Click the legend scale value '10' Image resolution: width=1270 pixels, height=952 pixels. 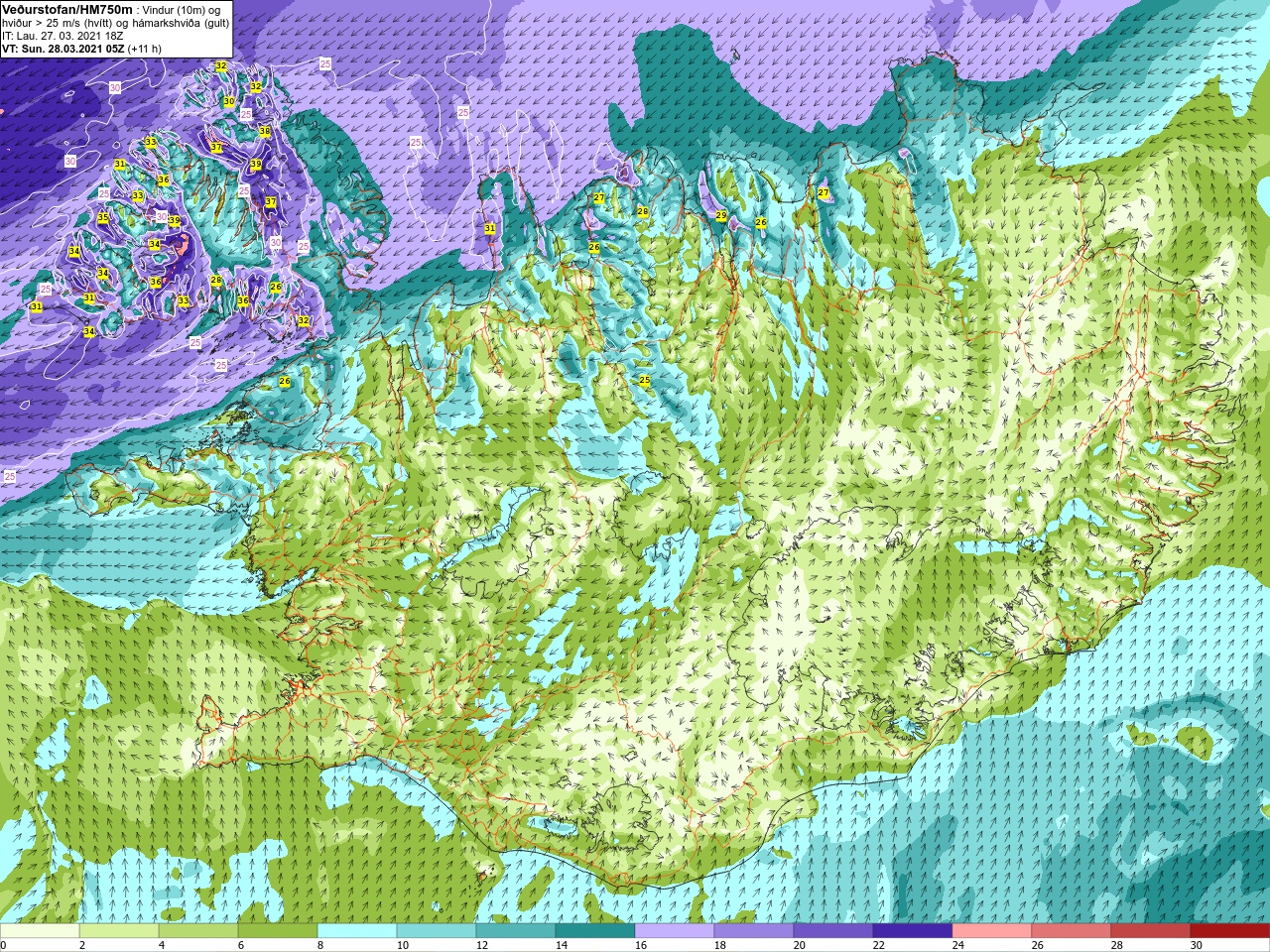pos(403,945)
